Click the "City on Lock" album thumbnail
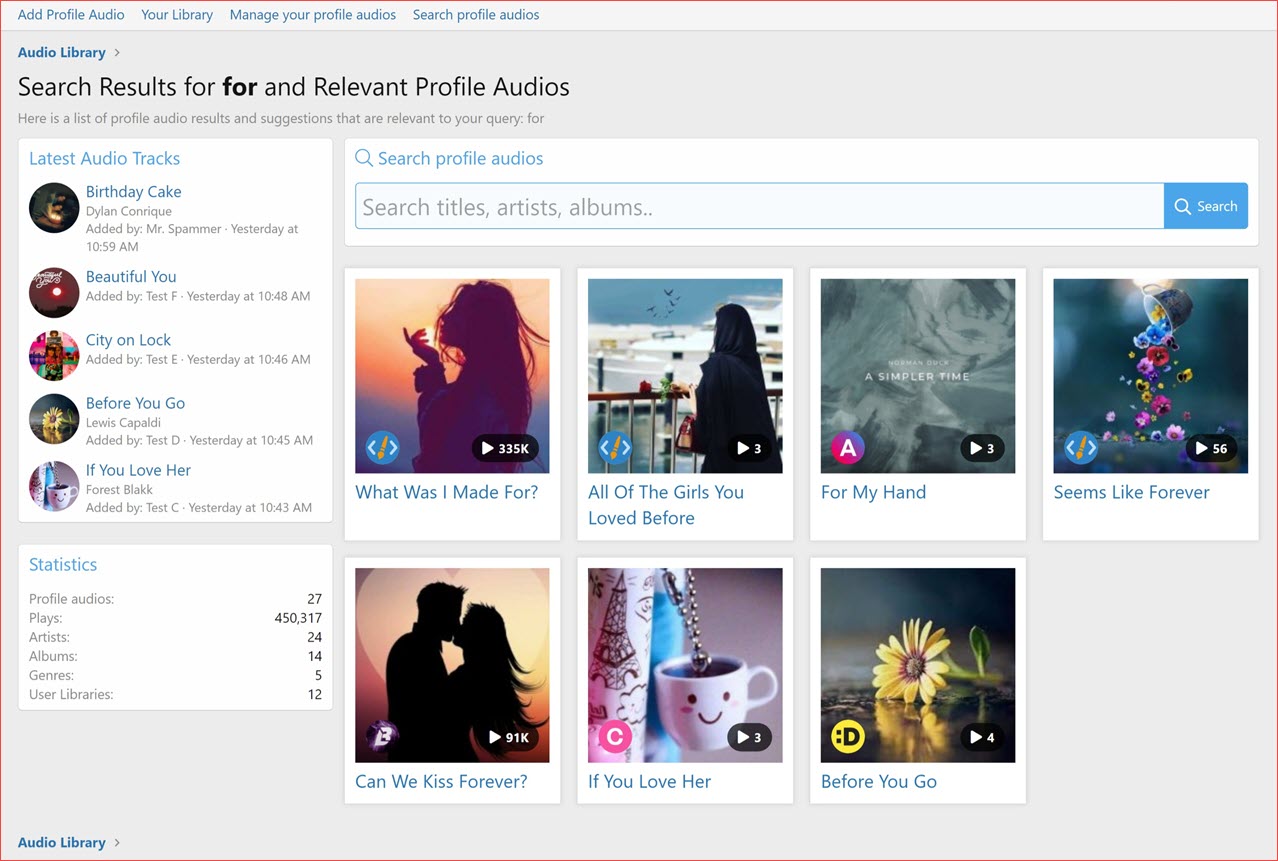Viewport: 1278px width, 861px height. point(54,355)
